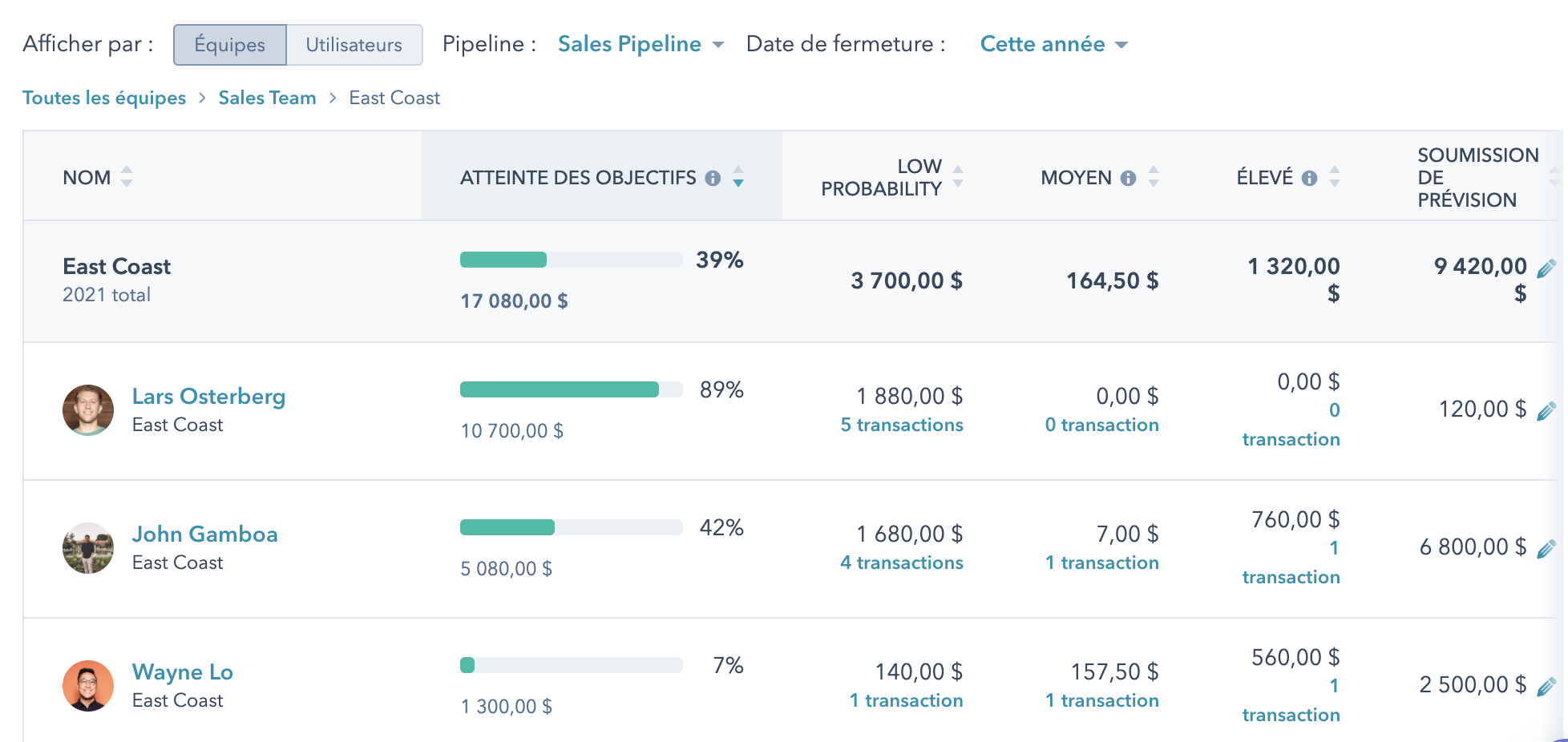View Wayne Lo's Moyen 1 transaction
The height and width of the screenshot is (742, 1568).
pyautogui.click(x=1102, y=700)
